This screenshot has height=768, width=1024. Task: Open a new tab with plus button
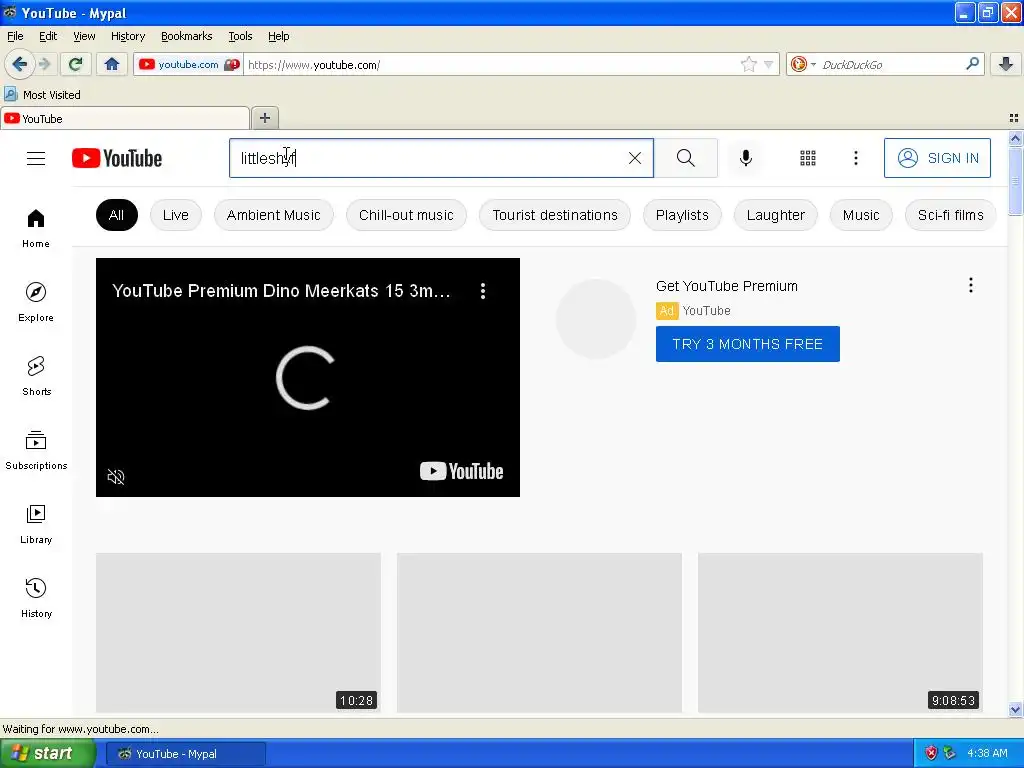pos(264,118)
